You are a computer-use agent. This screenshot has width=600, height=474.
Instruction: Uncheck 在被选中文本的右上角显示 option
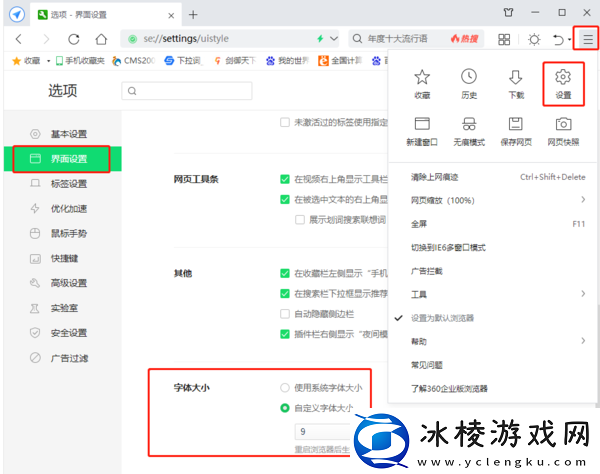pos(285,199)
